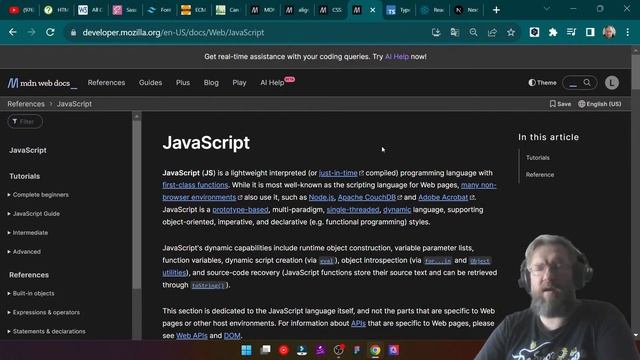
Task: Open the Plus menu
Action: coord(183,82)
